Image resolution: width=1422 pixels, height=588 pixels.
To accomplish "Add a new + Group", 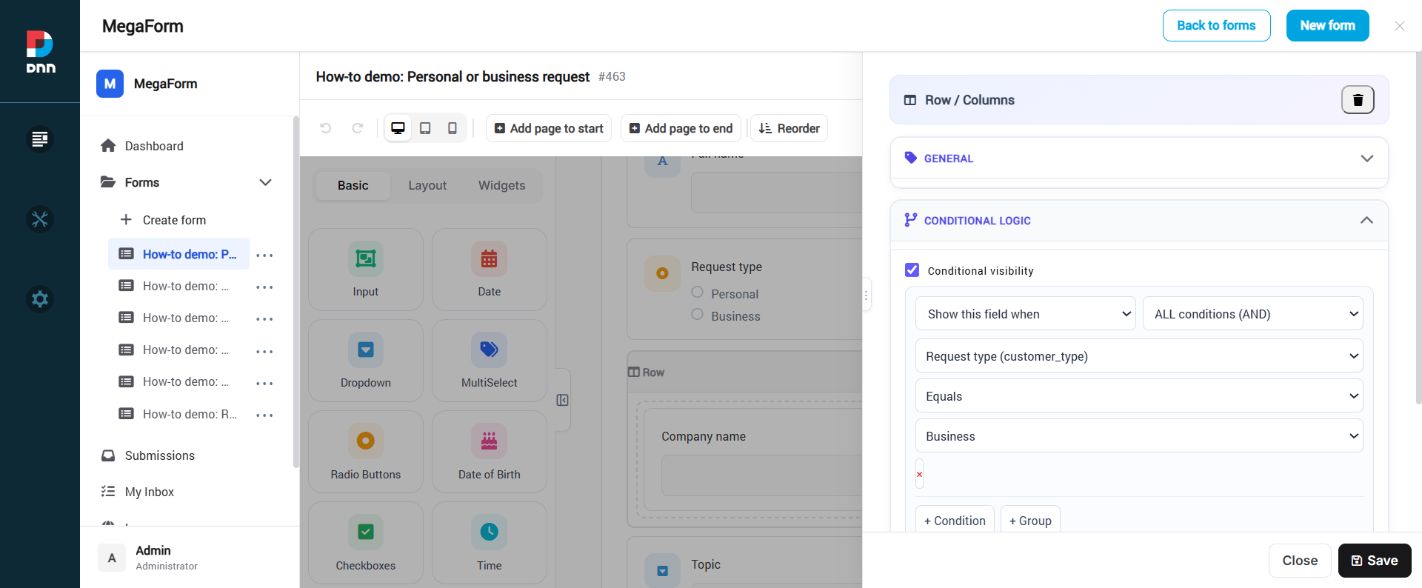I will coord(1030,520).
